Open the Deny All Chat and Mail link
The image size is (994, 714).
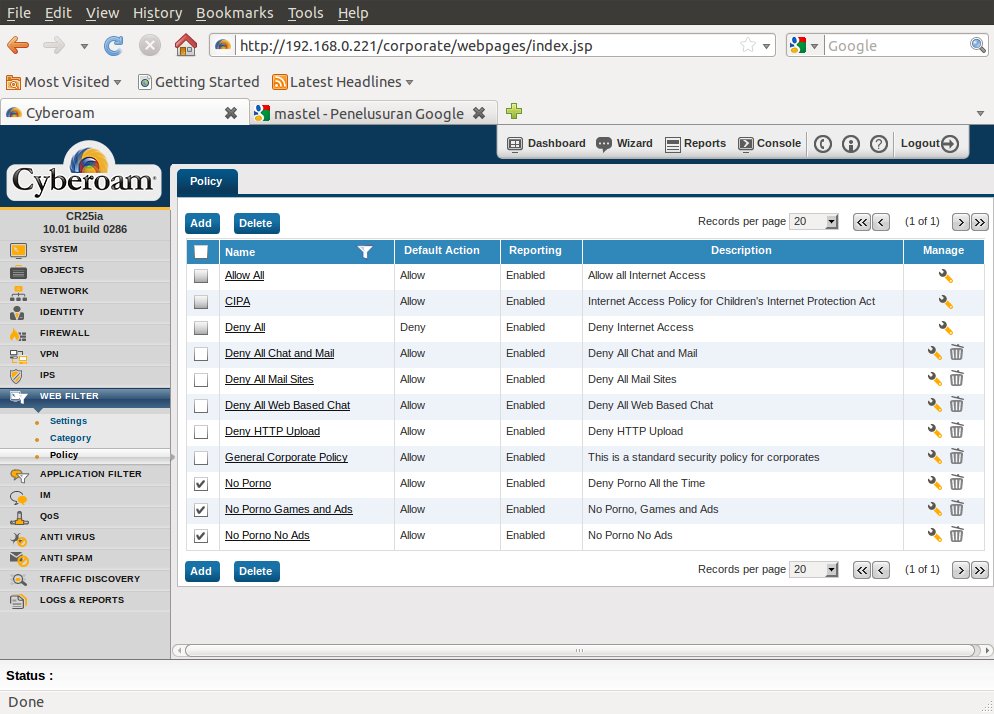(x=279, y=353)
